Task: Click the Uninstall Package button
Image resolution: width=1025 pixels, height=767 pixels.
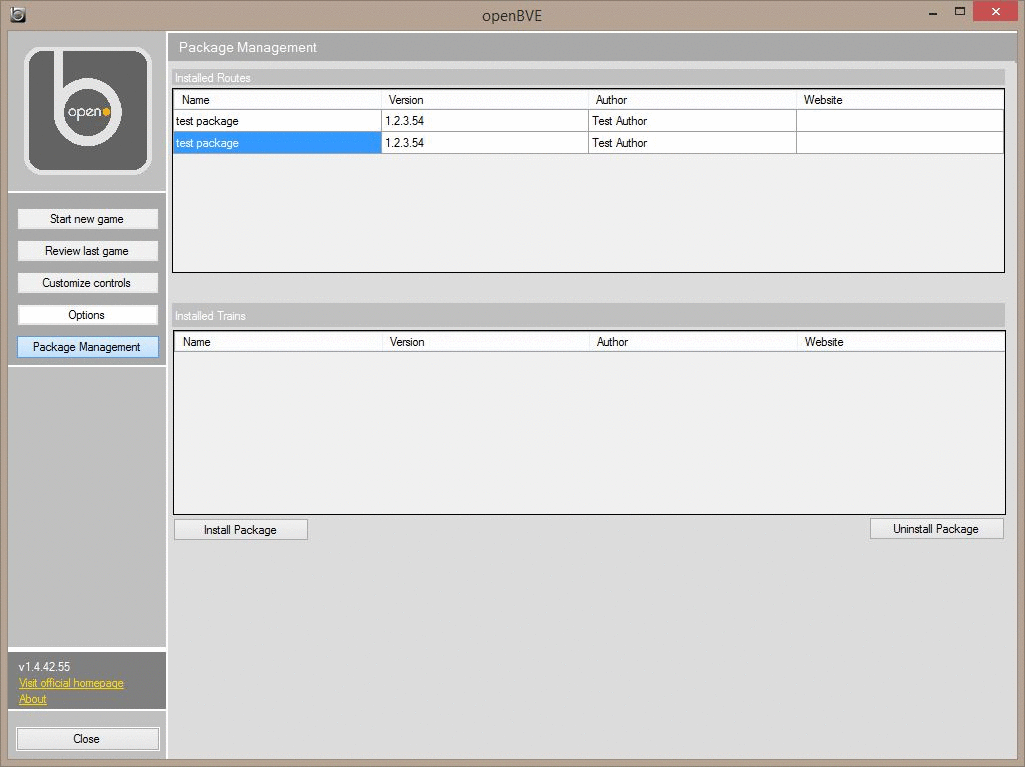Action: click(x=936, y=529)
